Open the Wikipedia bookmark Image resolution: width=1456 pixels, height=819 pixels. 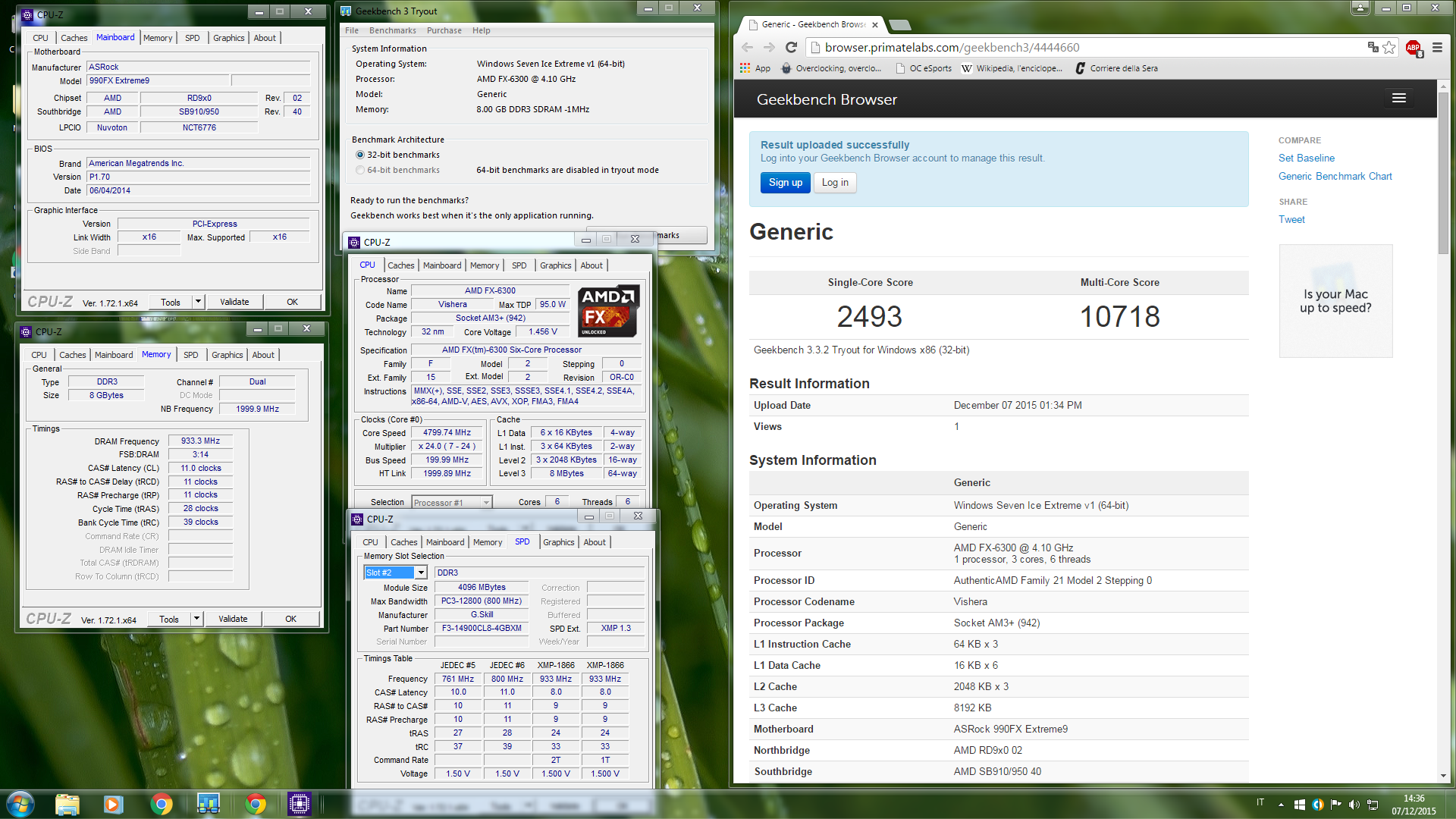pyautogui.click(x=1012, y=68)
